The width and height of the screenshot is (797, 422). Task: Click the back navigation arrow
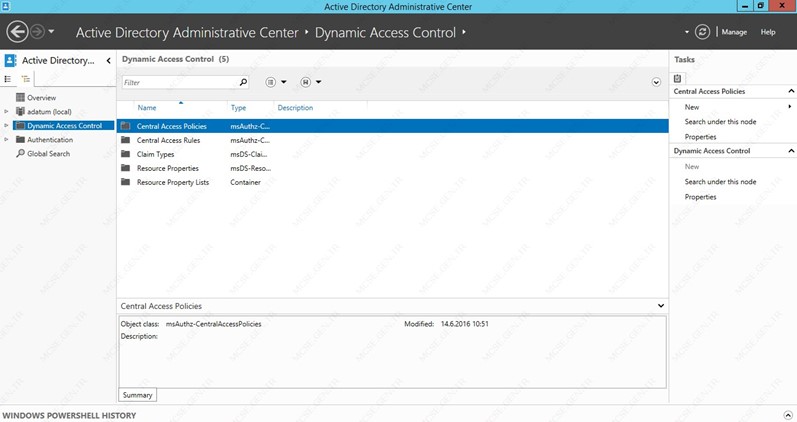[17, 32]
